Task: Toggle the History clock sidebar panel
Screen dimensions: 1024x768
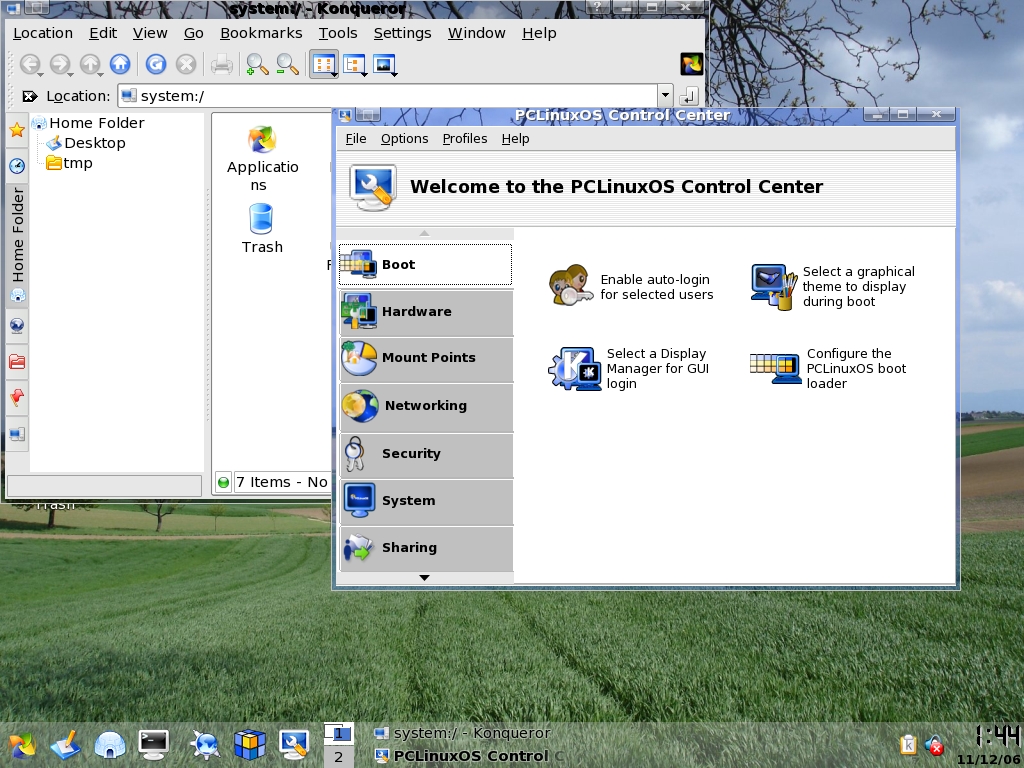Action: click(x=17, y=166)
